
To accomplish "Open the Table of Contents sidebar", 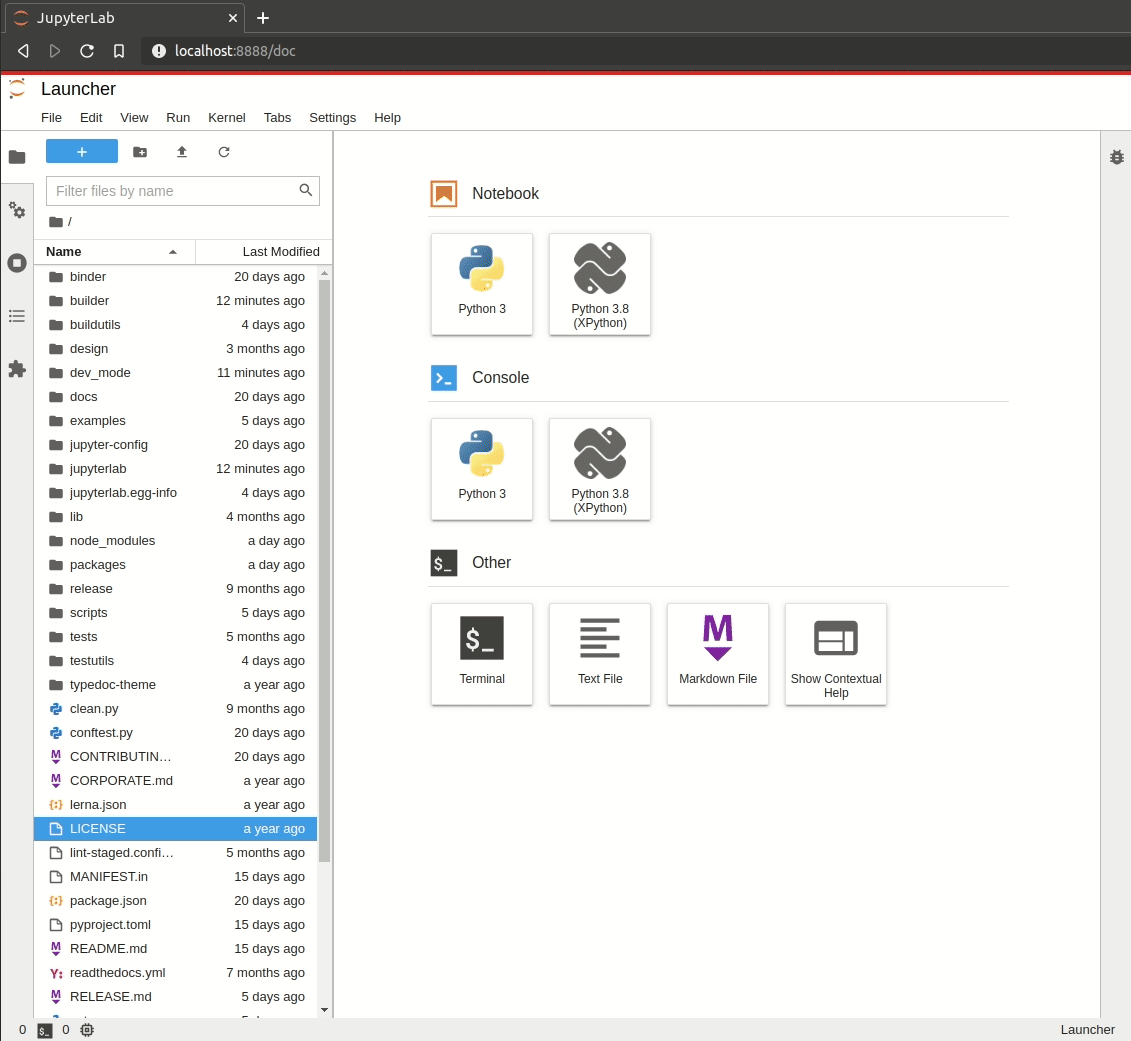I will [17, 316].
